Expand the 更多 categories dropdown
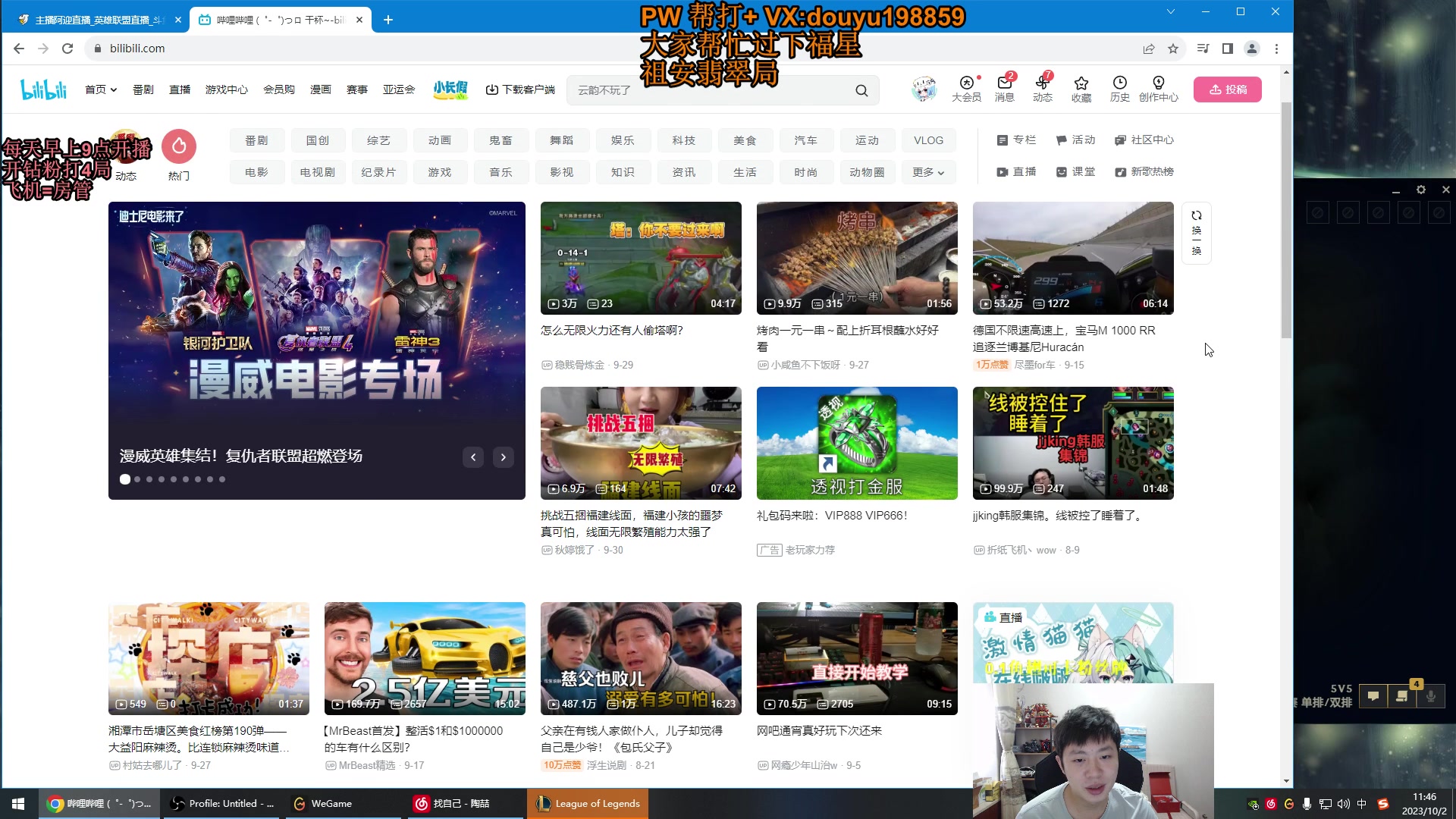This screenshot has width=1456, height=819. click(928, 172)
